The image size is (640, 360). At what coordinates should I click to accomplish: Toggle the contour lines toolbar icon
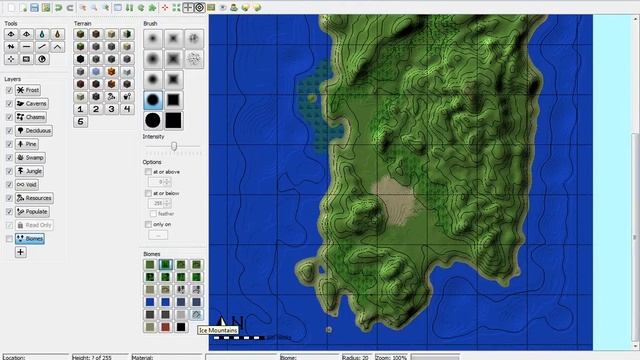pyautogui.click(x=199, y=7)
